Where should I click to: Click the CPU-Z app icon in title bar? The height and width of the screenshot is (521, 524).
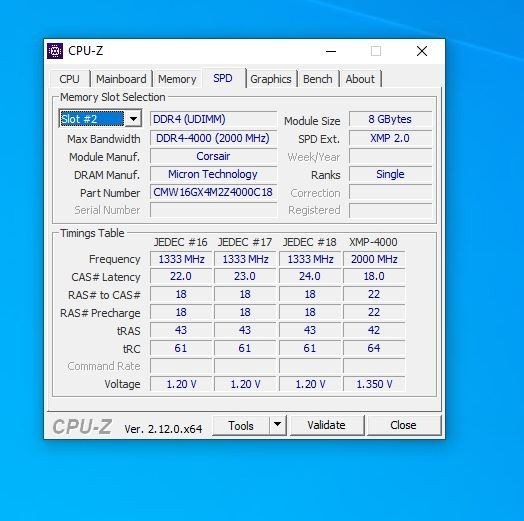(55, 51)
